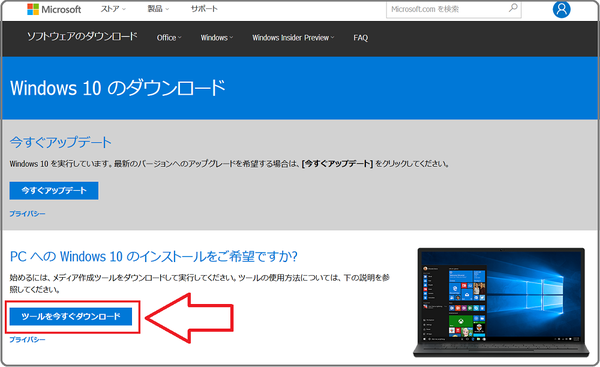This screenshot has width=600, height=367.
Task: Expand Windows Insider Preview dropdown
Action: pos(293,38)
